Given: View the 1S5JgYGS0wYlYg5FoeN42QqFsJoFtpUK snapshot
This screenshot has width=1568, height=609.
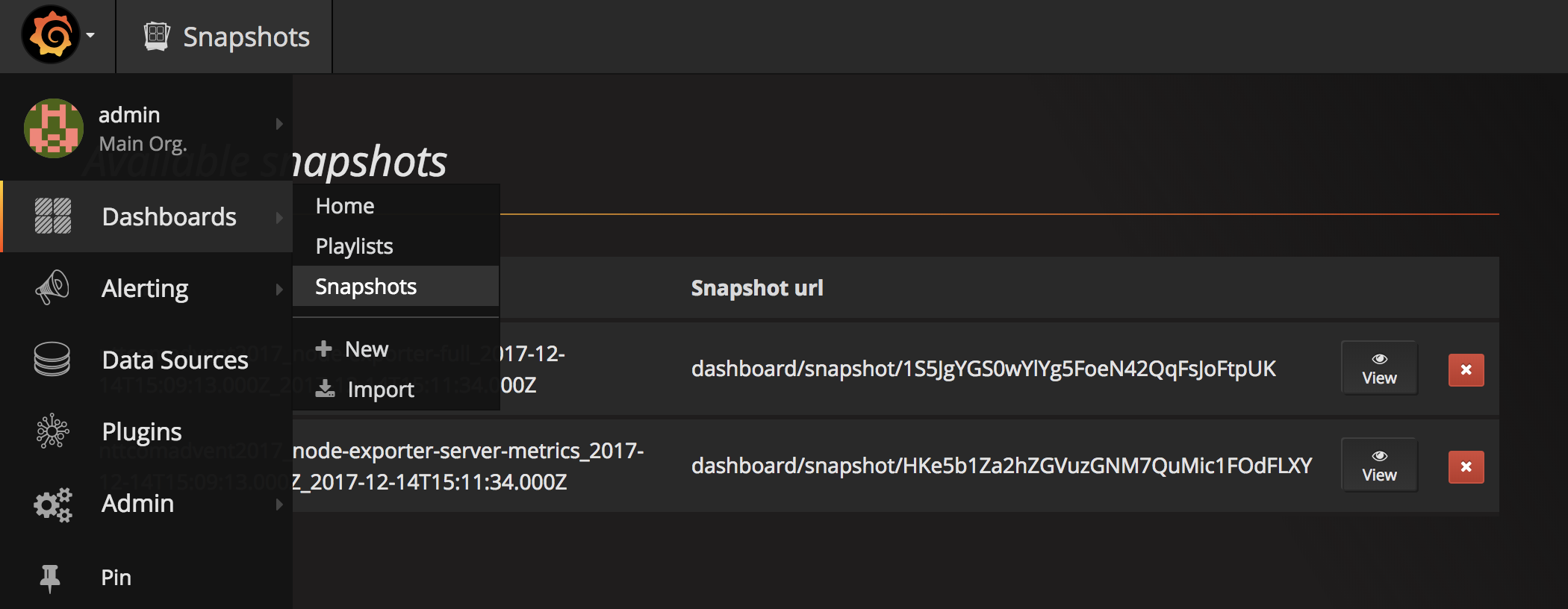Looking at the screenshot, I should coord(1379,369).
